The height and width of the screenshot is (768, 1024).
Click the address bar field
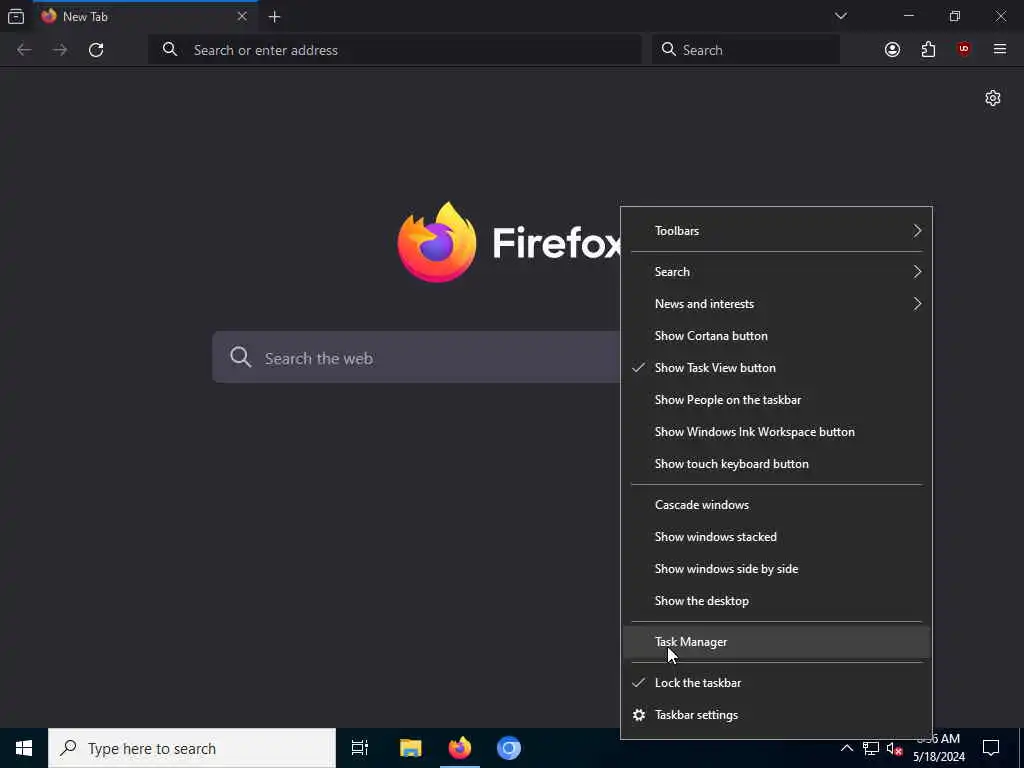(394, 50)
